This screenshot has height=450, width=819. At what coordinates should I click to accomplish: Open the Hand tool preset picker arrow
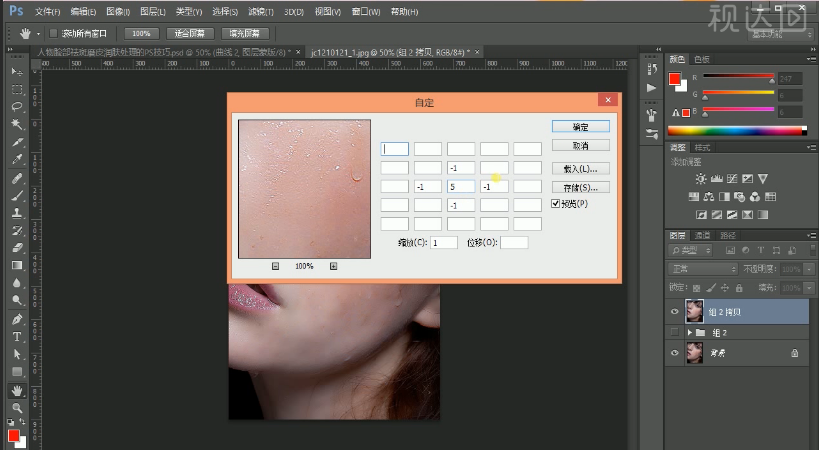coord(38,34)
